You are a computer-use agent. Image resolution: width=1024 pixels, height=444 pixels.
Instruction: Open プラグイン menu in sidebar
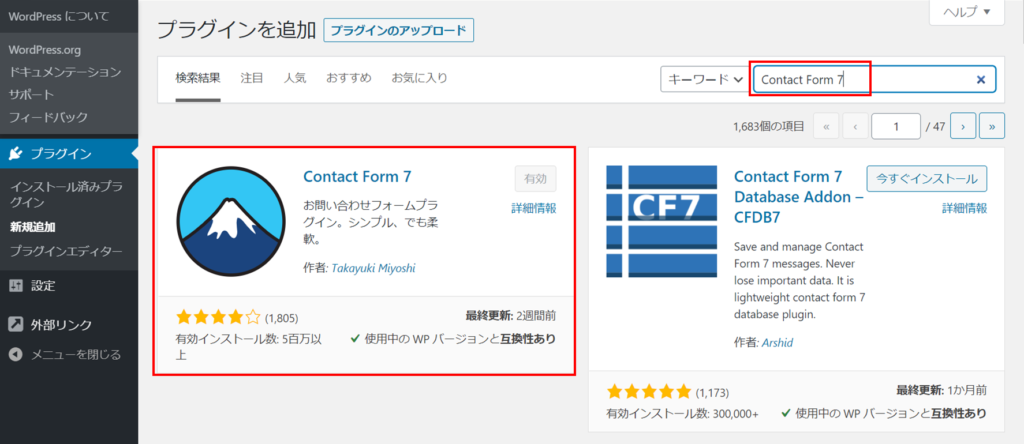point(69,154)
